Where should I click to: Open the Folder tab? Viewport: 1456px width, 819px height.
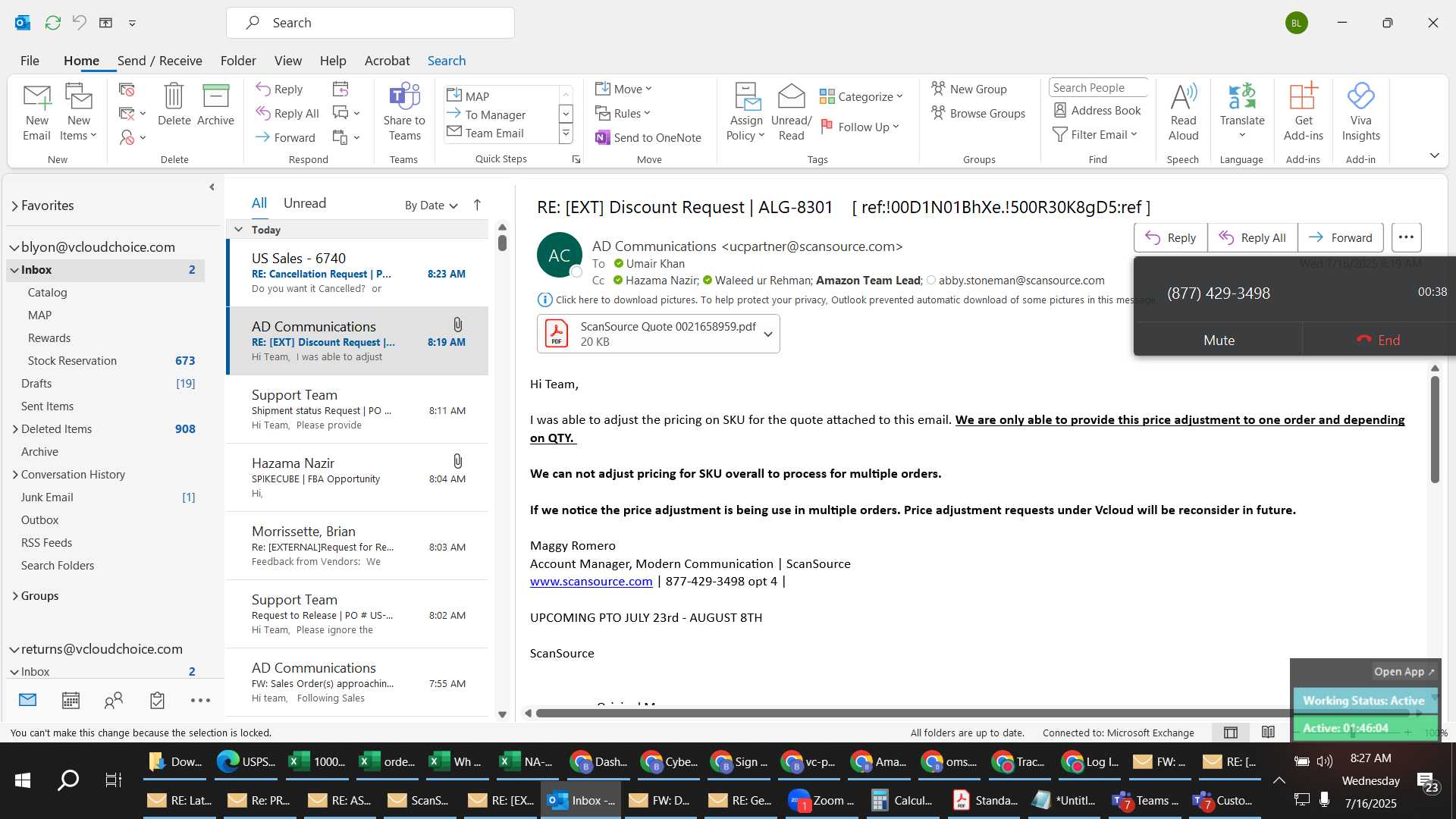pos(238,61)
